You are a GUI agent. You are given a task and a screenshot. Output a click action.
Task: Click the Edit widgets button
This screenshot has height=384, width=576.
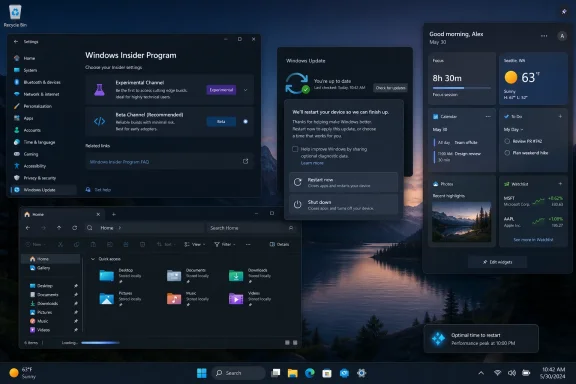497,262
